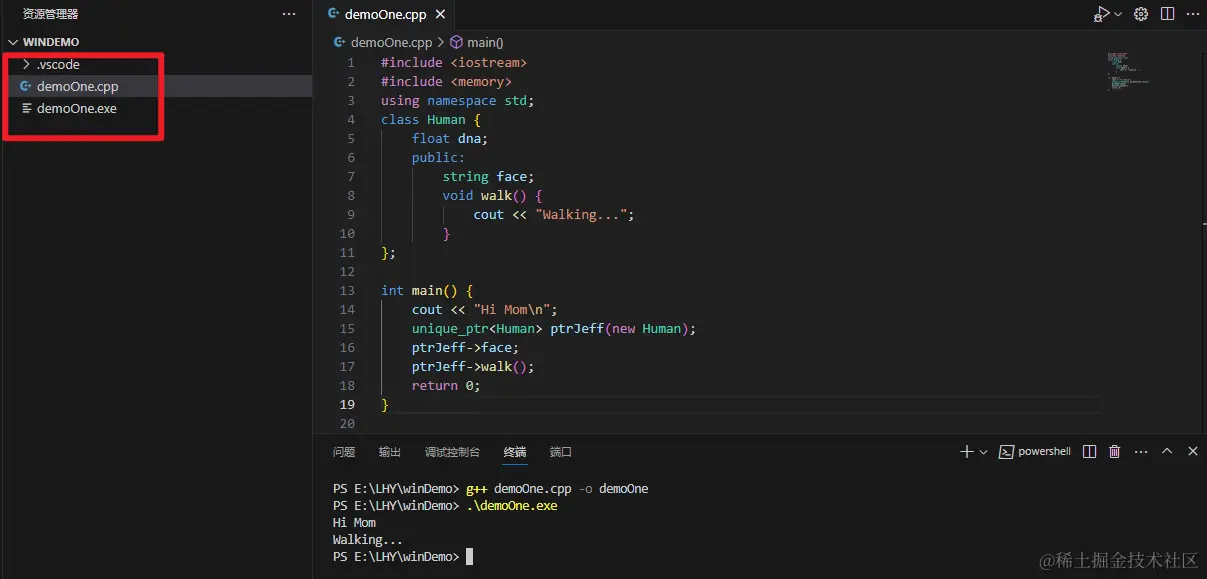Close the terminal panel
1207x579 pixels.
(1192, 452)
